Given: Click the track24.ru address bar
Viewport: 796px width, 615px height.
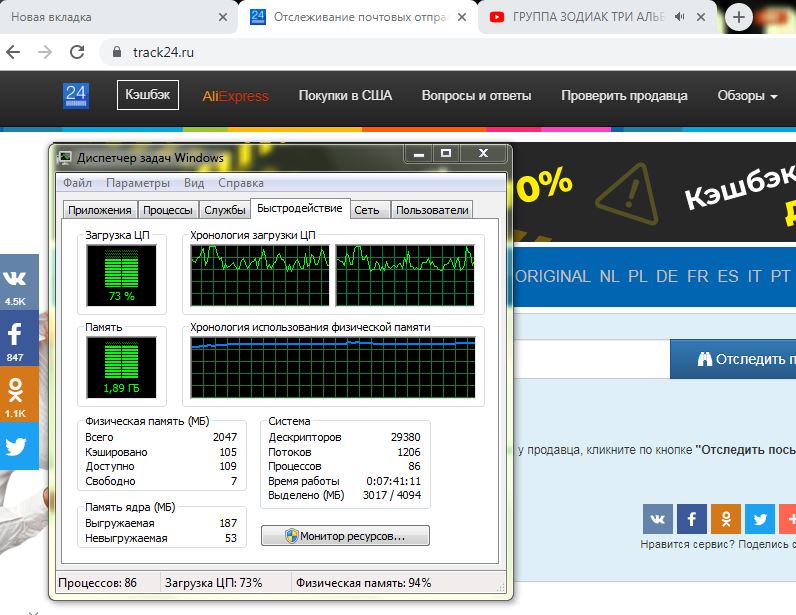Looking at the screenshot, I should [447, 52].
